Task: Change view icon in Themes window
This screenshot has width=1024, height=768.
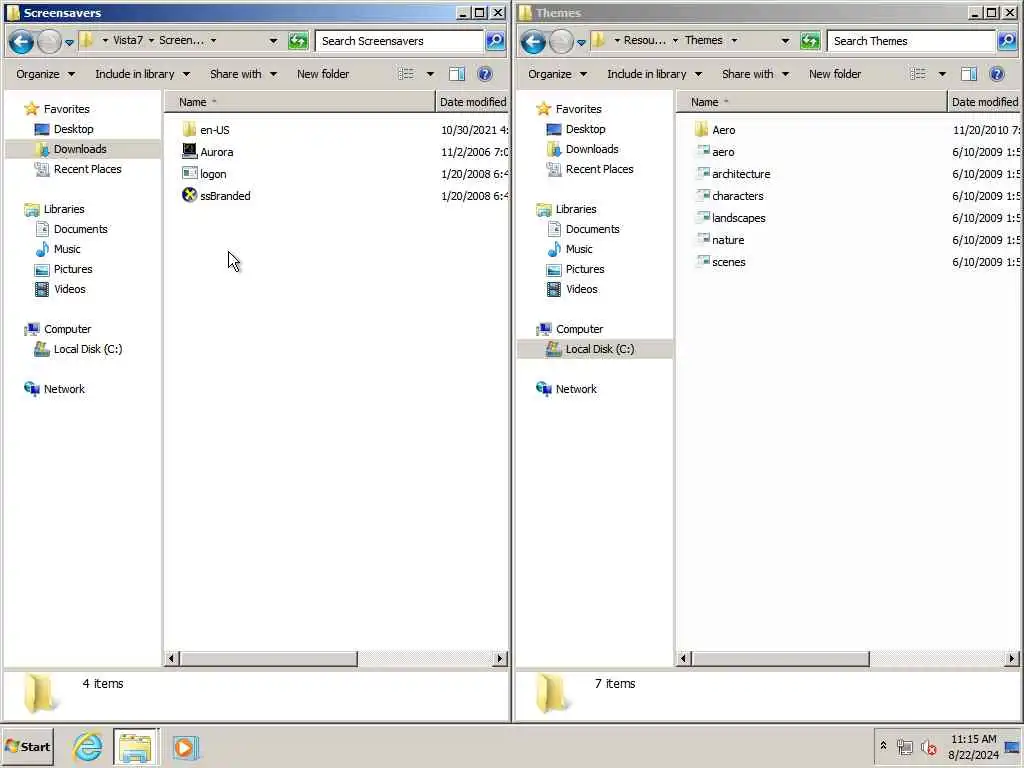Action: tap(918, 74)
